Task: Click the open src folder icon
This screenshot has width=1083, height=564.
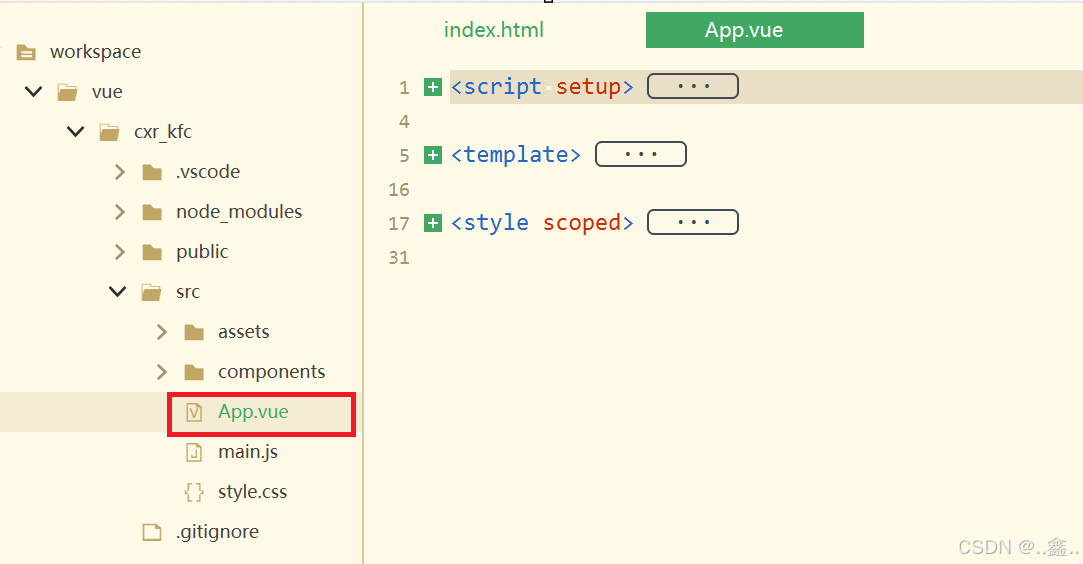Action: pos(152,292)
